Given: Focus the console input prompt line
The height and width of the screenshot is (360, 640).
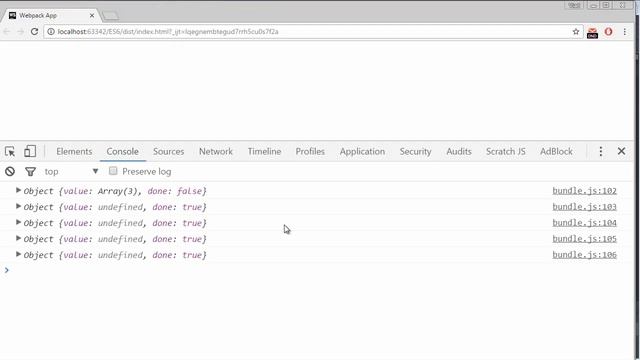Looking at the screenshot, I should click(318, 270).
